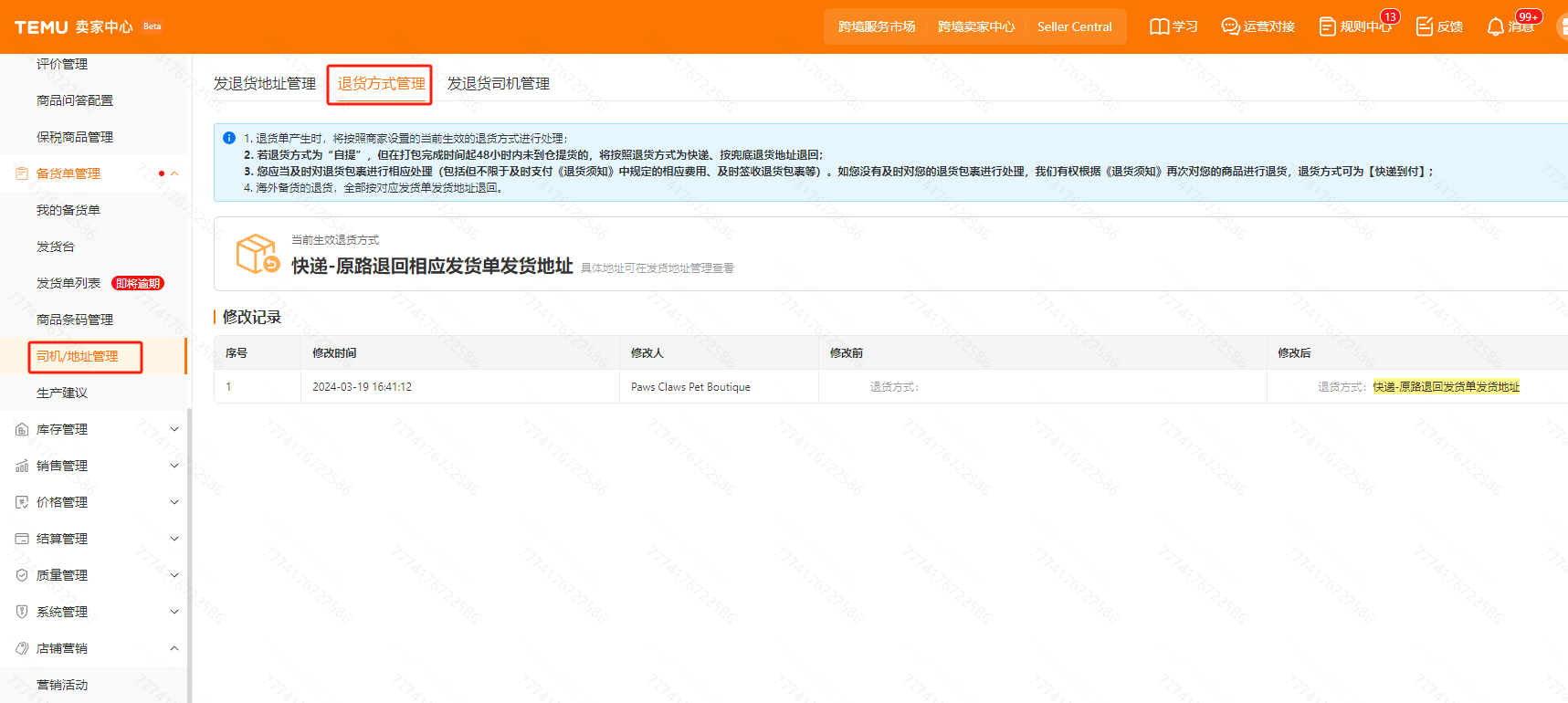Click the 反馈 feedback edit icon

[1424, 26]
